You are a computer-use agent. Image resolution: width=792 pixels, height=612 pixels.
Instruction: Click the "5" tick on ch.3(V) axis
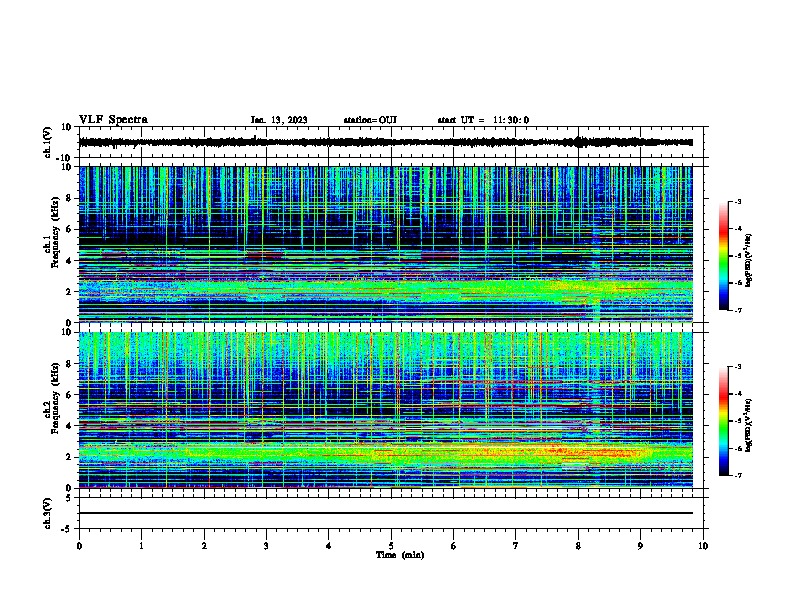[x=69, y=497]
